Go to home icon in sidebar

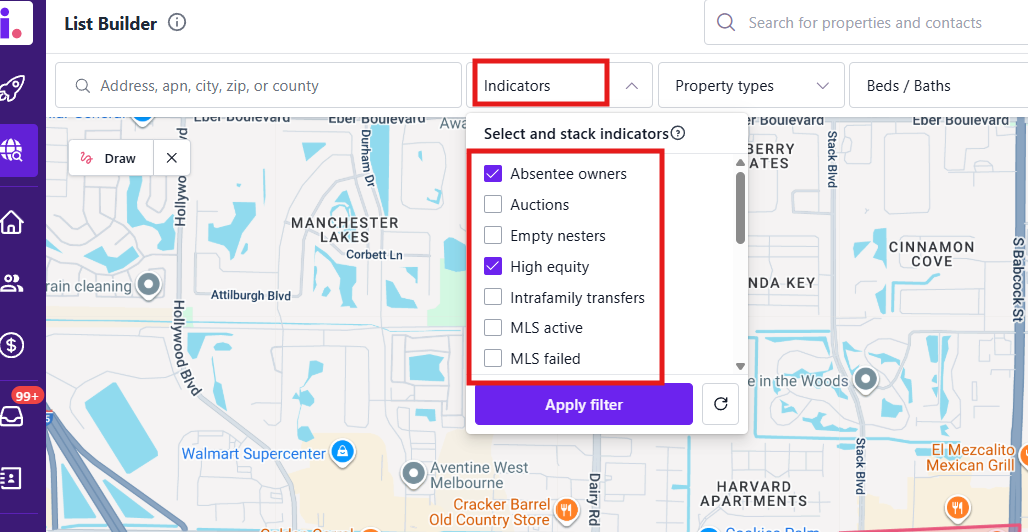click(12, 222)
